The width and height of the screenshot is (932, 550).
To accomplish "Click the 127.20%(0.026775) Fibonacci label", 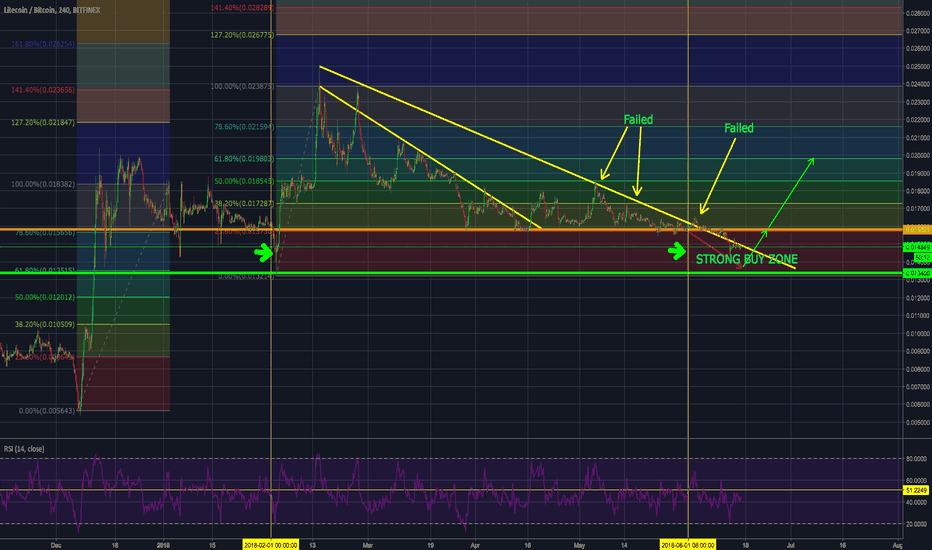I will pyautogui.click(x=243, y=35).
